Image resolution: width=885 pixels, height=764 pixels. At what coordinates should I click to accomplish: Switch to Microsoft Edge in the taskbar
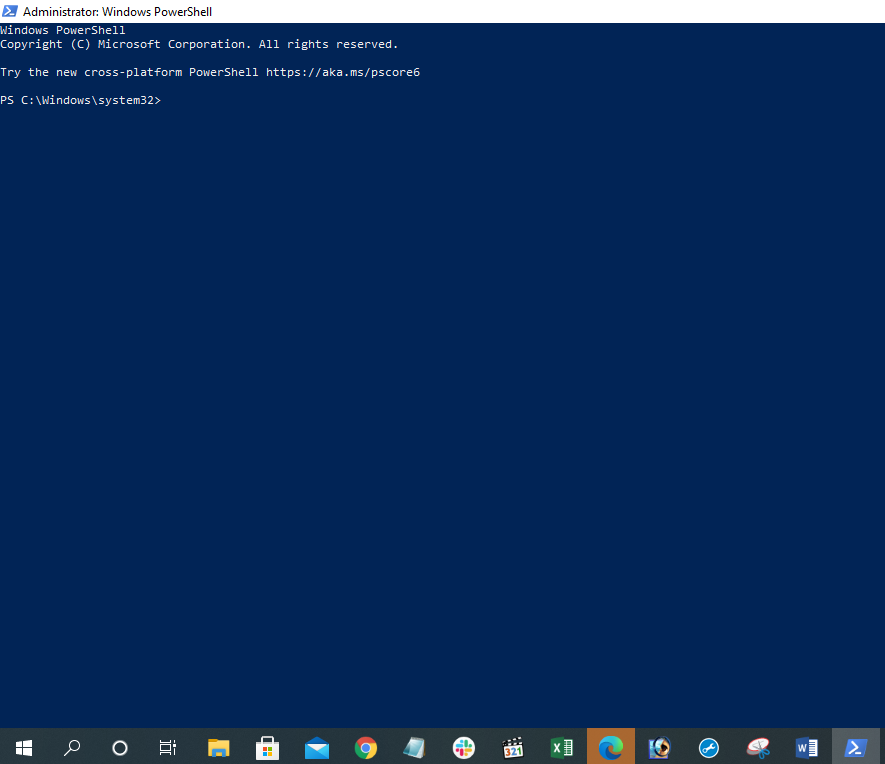coord(611,747)
